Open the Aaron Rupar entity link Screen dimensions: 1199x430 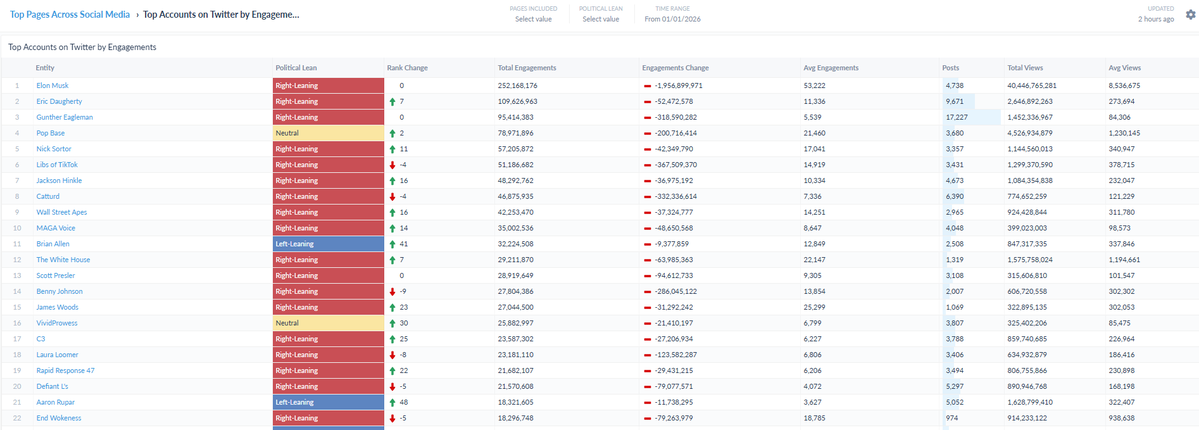(x=55, y=402)
